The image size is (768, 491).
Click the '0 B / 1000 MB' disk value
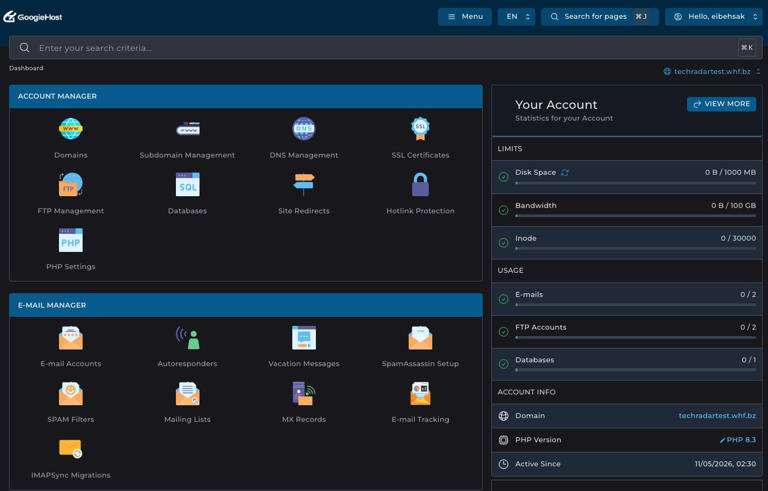[x=730, y=172]
